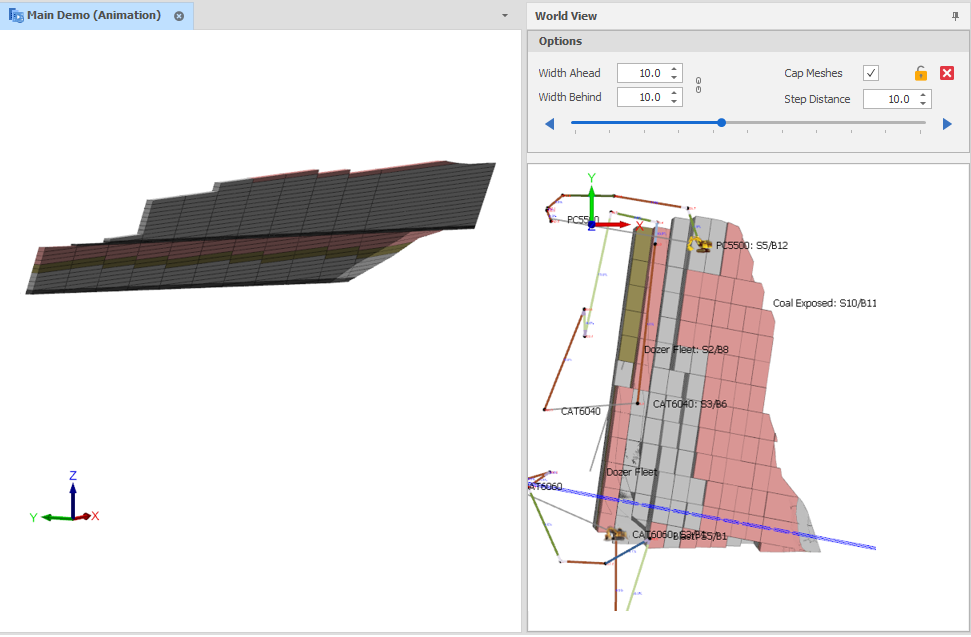
Task: Click the orange unlock padlock icon
Action: pos(920,73)
